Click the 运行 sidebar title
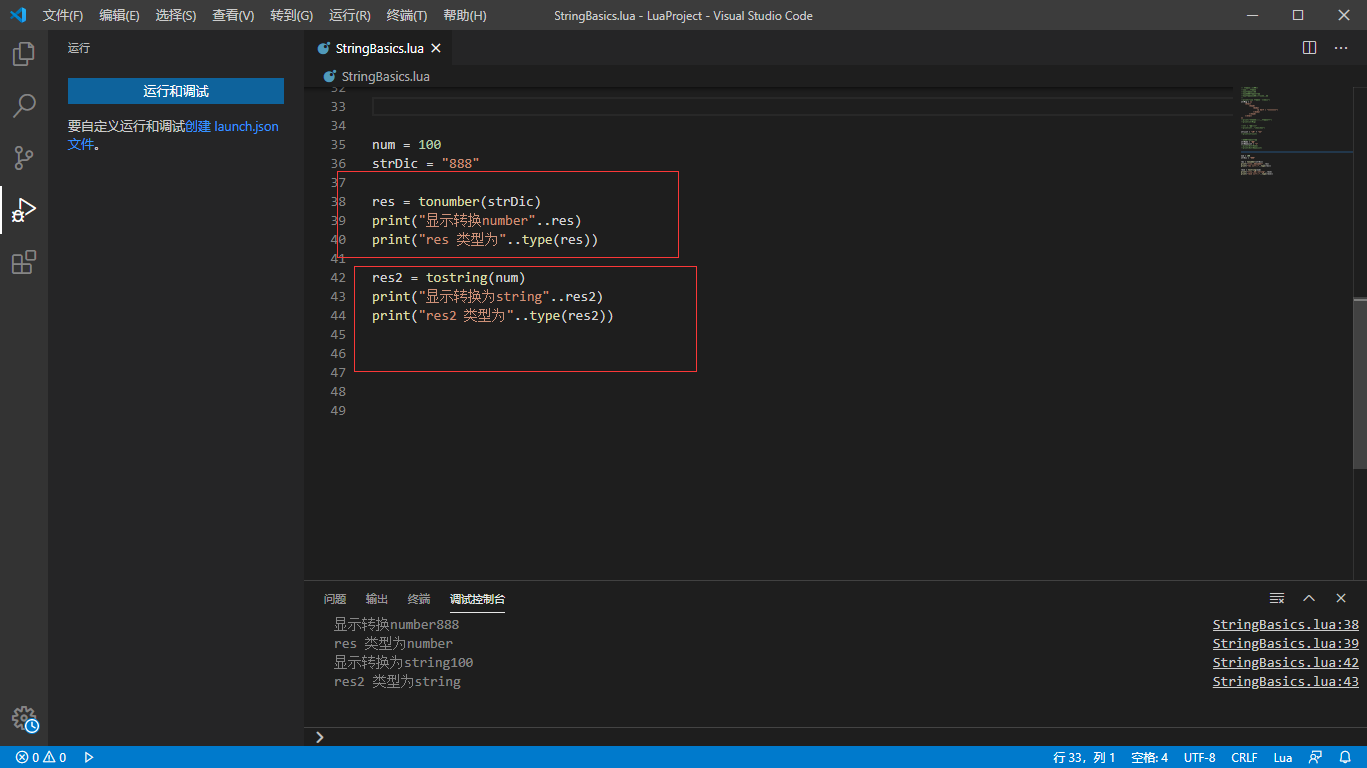 click(x=79, y=48)
